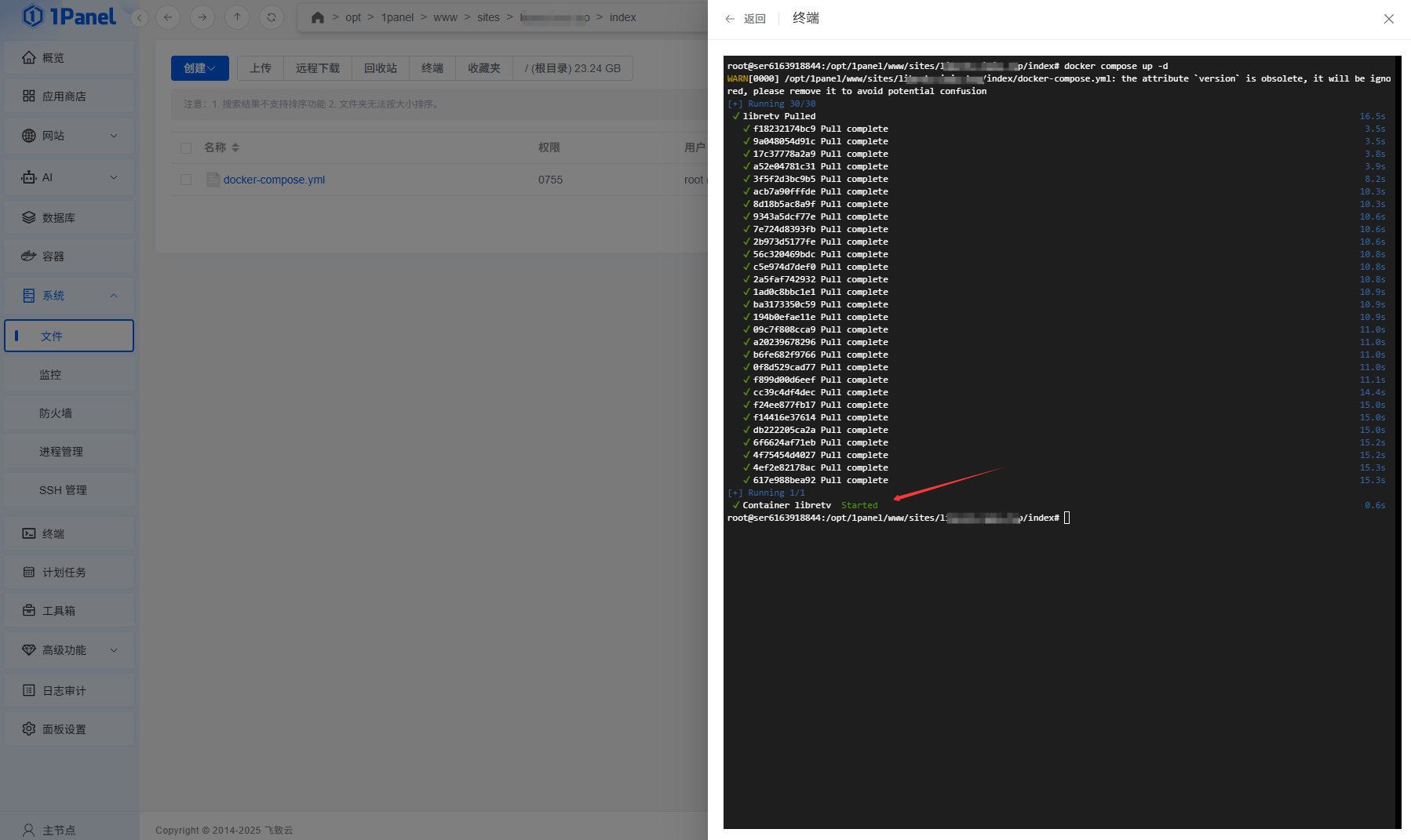
Task: Open 面板设置 panel settings
Action: click(x=69, y=729)
